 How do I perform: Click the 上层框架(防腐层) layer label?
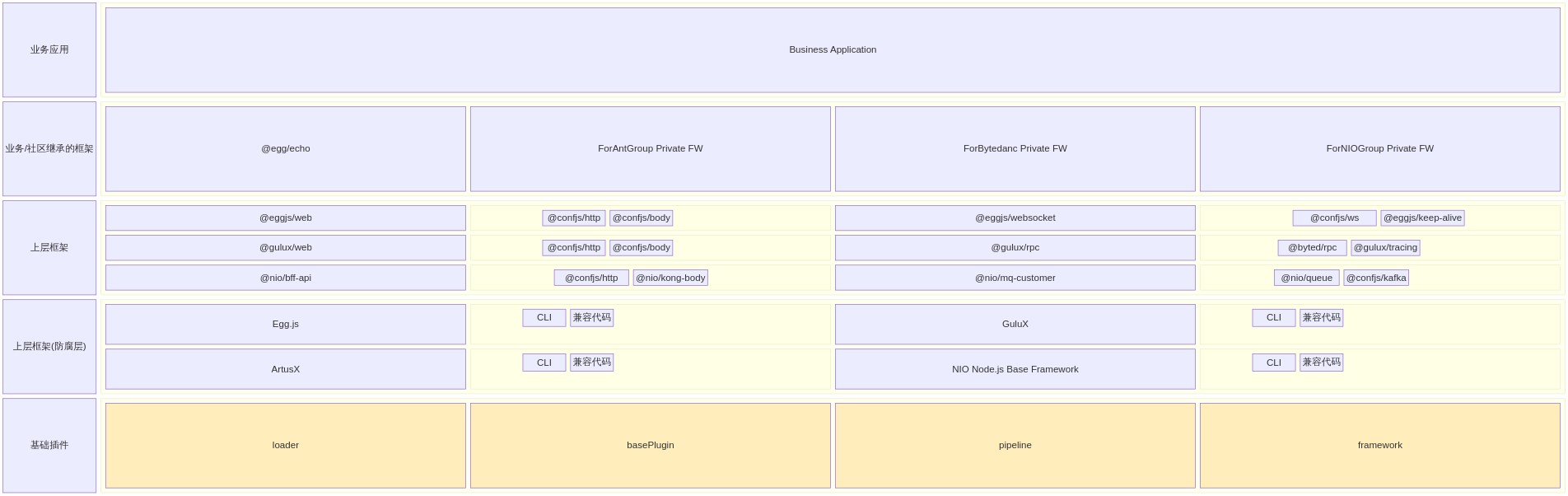pyautogui.click(x=49, y=347)
